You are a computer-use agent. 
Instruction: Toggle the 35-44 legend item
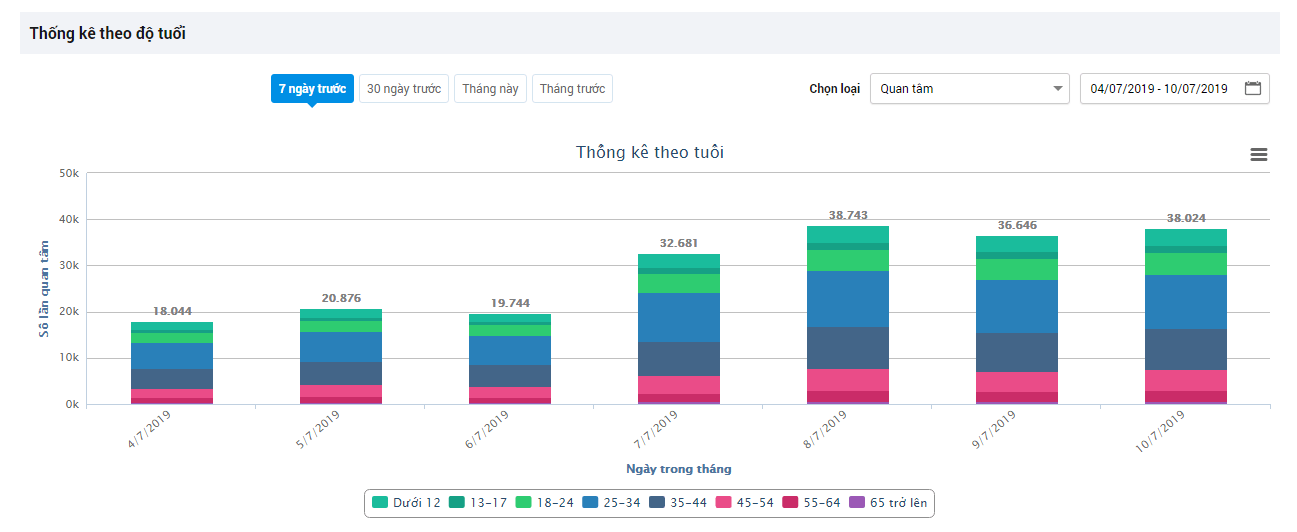pyautogui.click(x=677, y=503)
